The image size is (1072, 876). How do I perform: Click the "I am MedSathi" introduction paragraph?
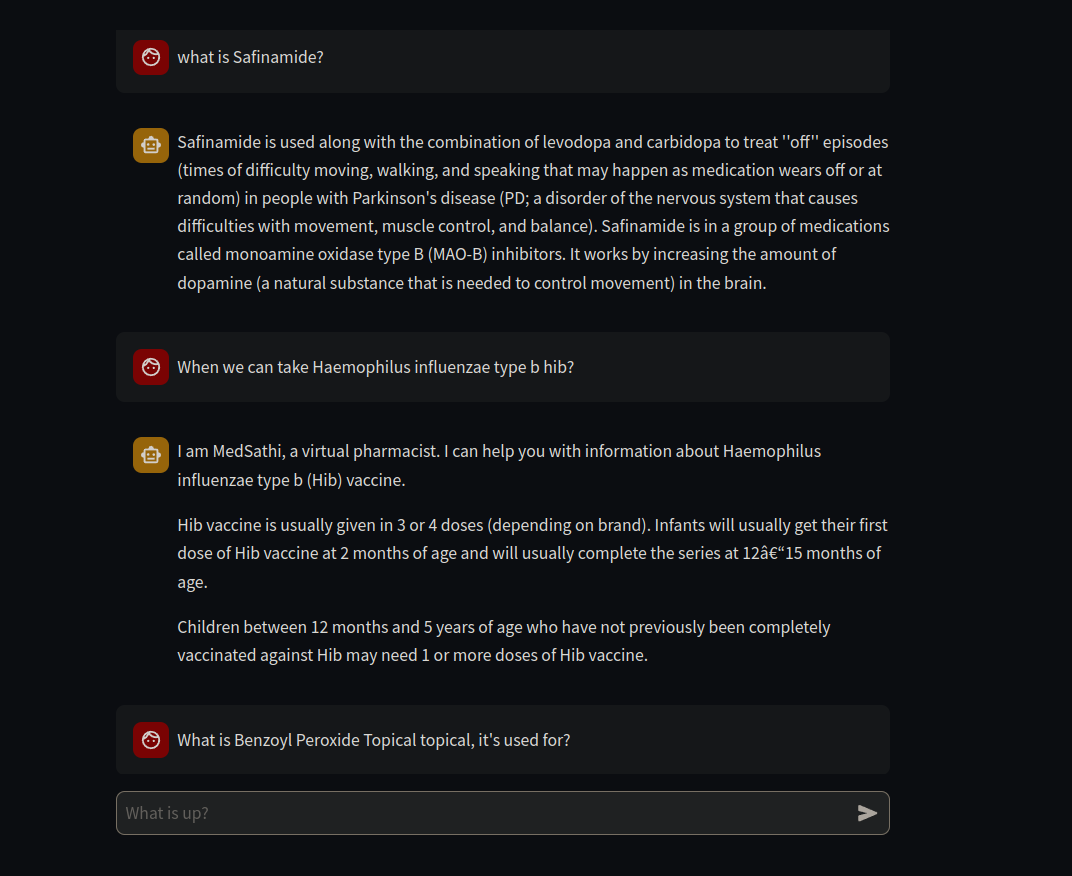tap(499, 465)
